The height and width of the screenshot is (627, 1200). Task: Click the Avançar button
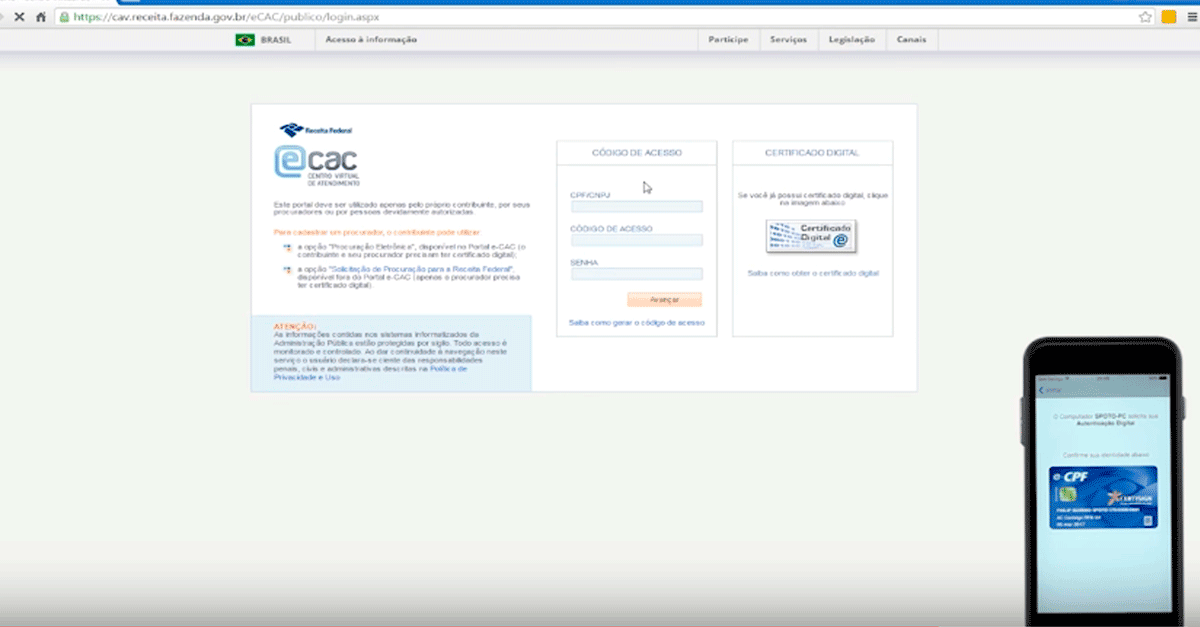pos(665,299)
